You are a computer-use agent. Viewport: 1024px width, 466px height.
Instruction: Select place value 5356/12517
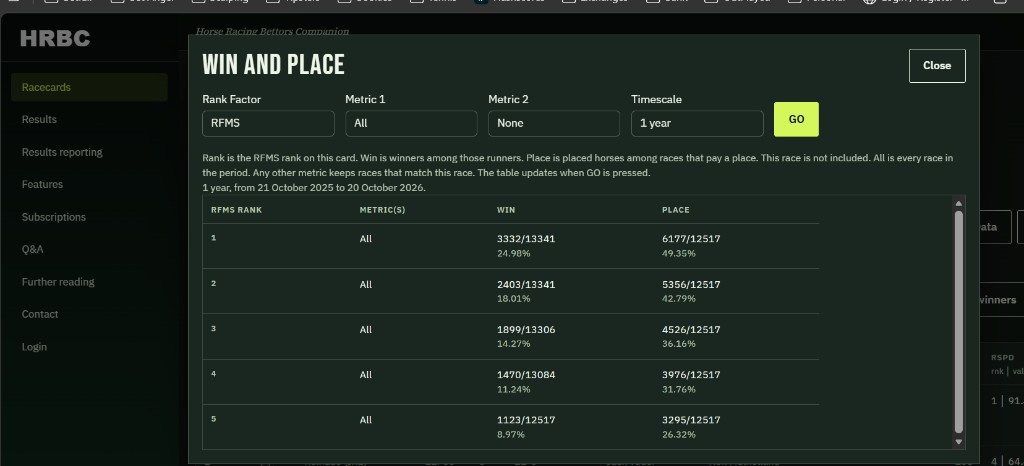pos(691,285)
